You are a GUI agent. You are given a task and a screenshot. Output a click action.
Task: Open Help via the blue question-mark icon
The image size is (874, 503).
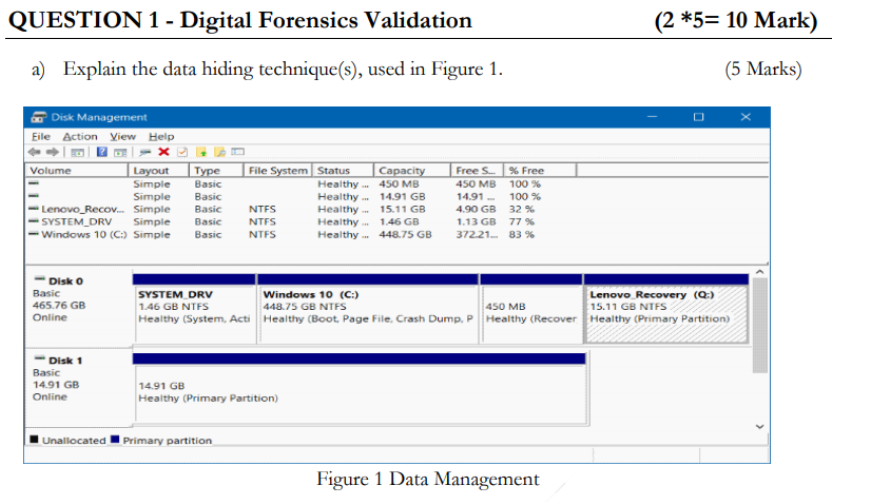point(102,152)
